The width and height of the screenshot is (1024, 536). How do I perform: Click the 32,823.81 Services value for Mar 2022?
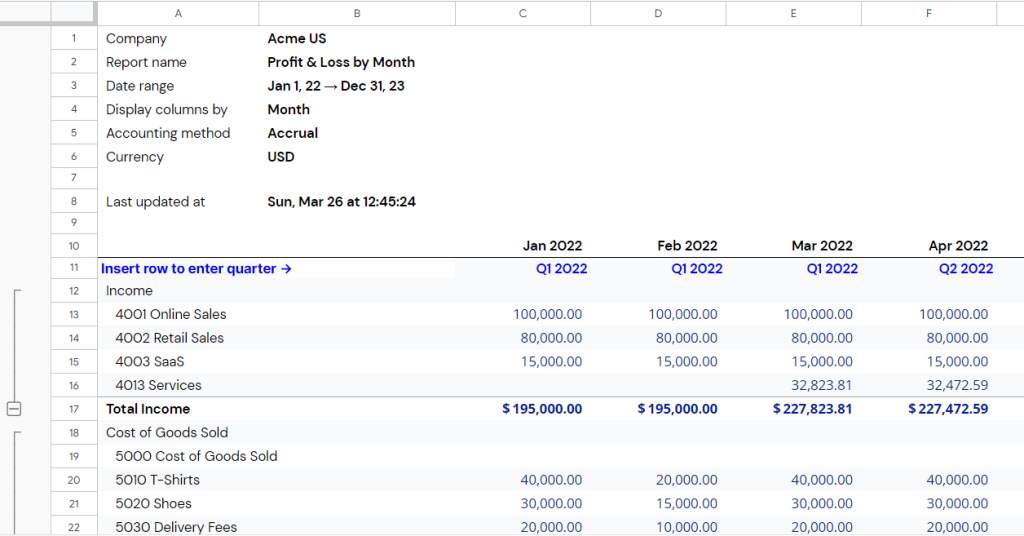coord(793,385)
